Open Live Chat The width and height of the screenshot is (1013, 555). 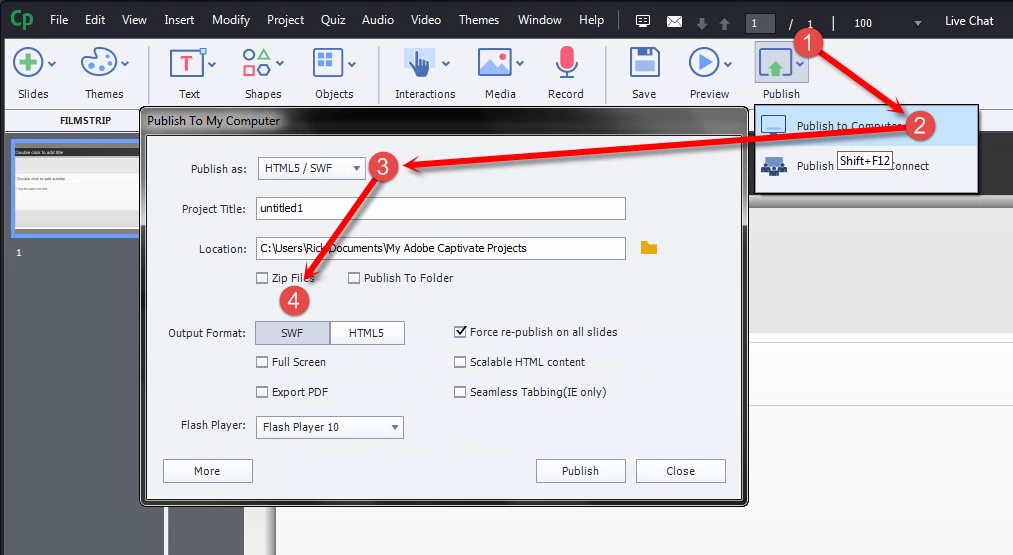click(969, 21)
